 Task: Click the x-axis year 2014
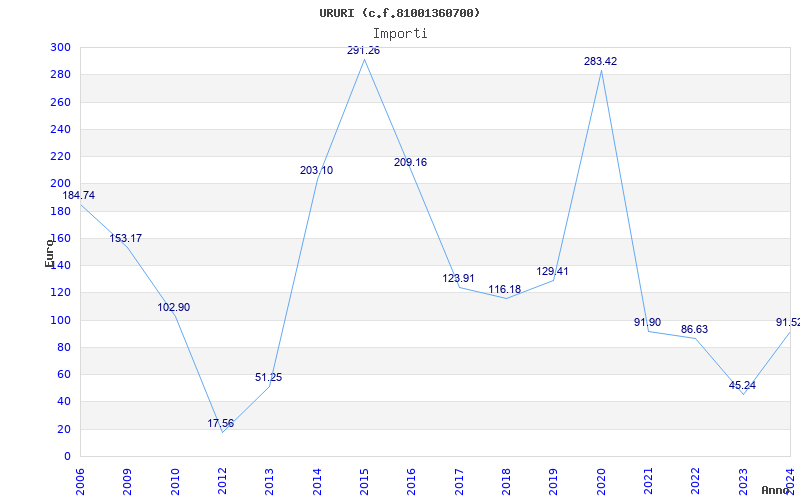pos(317,482)
